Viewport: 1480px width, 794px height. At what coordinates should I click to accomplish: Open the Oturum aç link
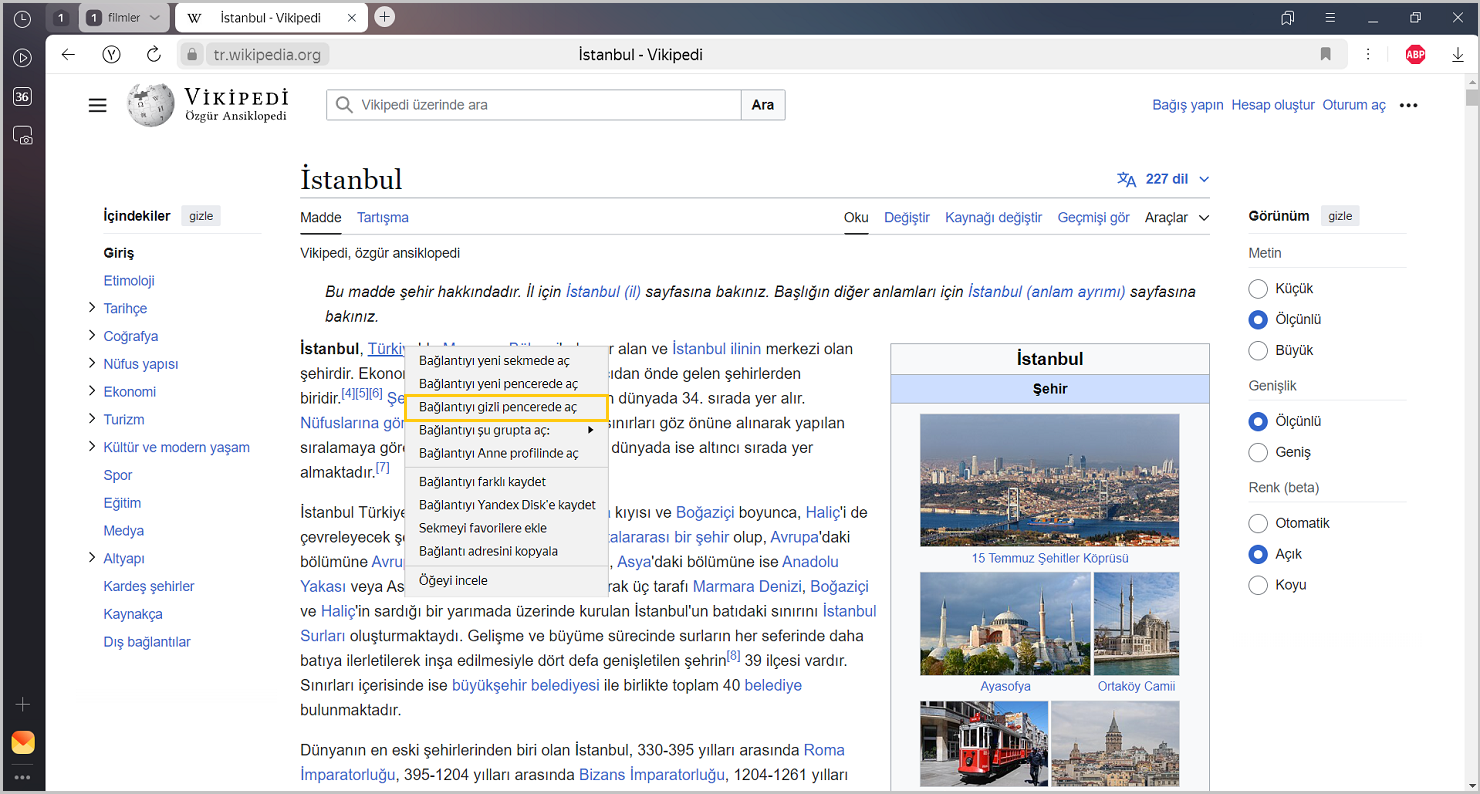(1353, 105)
